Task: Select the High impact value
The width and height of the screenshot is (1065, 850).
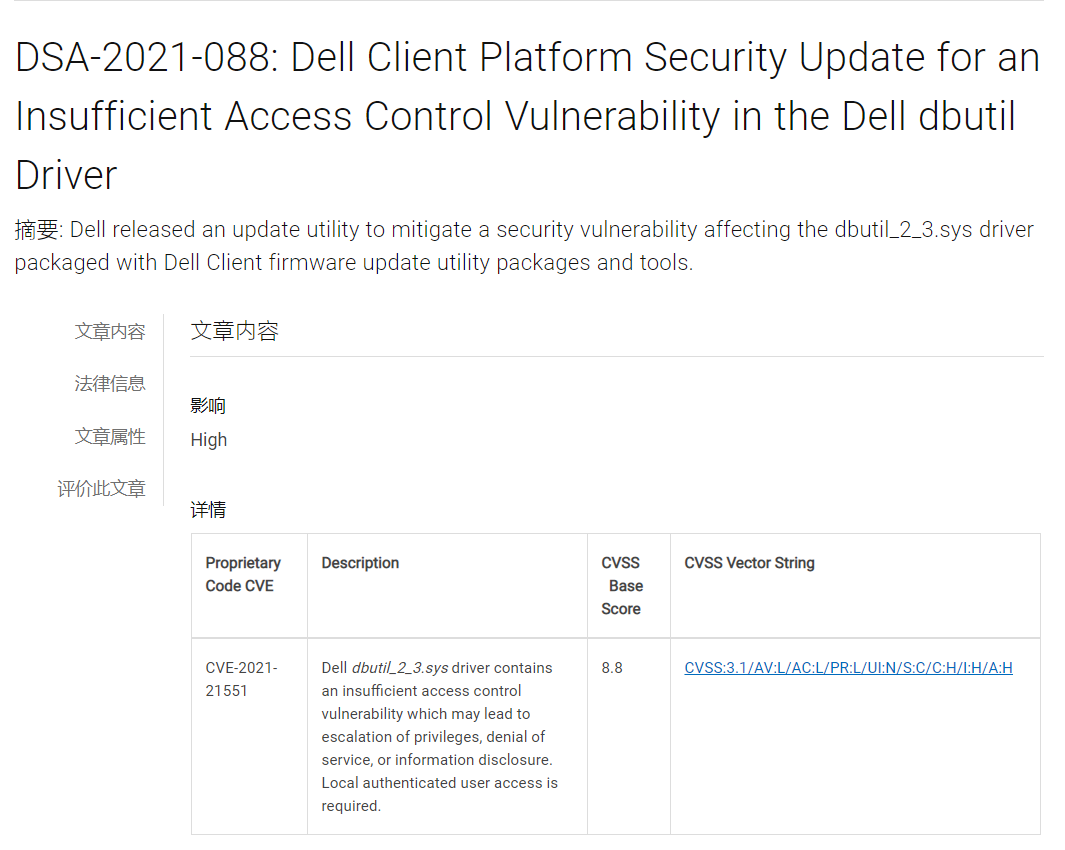Action: coord(209,440)
